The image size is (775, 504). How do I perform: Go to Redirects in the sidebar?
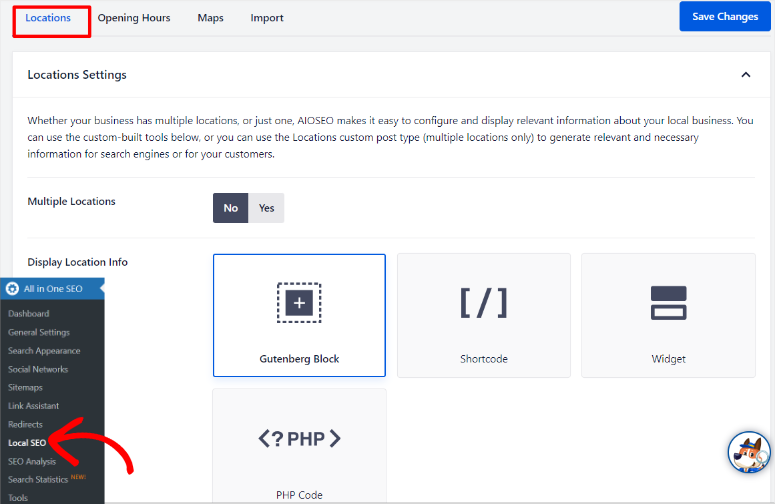click(25, 424)
